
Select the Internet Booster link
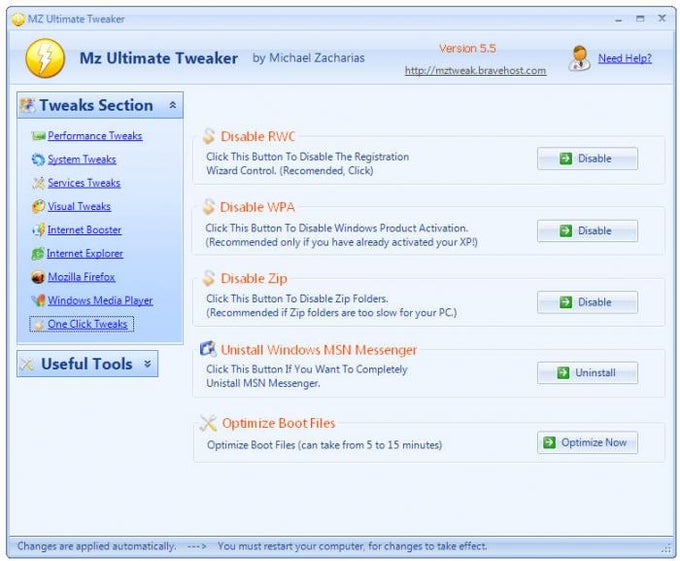85,230
